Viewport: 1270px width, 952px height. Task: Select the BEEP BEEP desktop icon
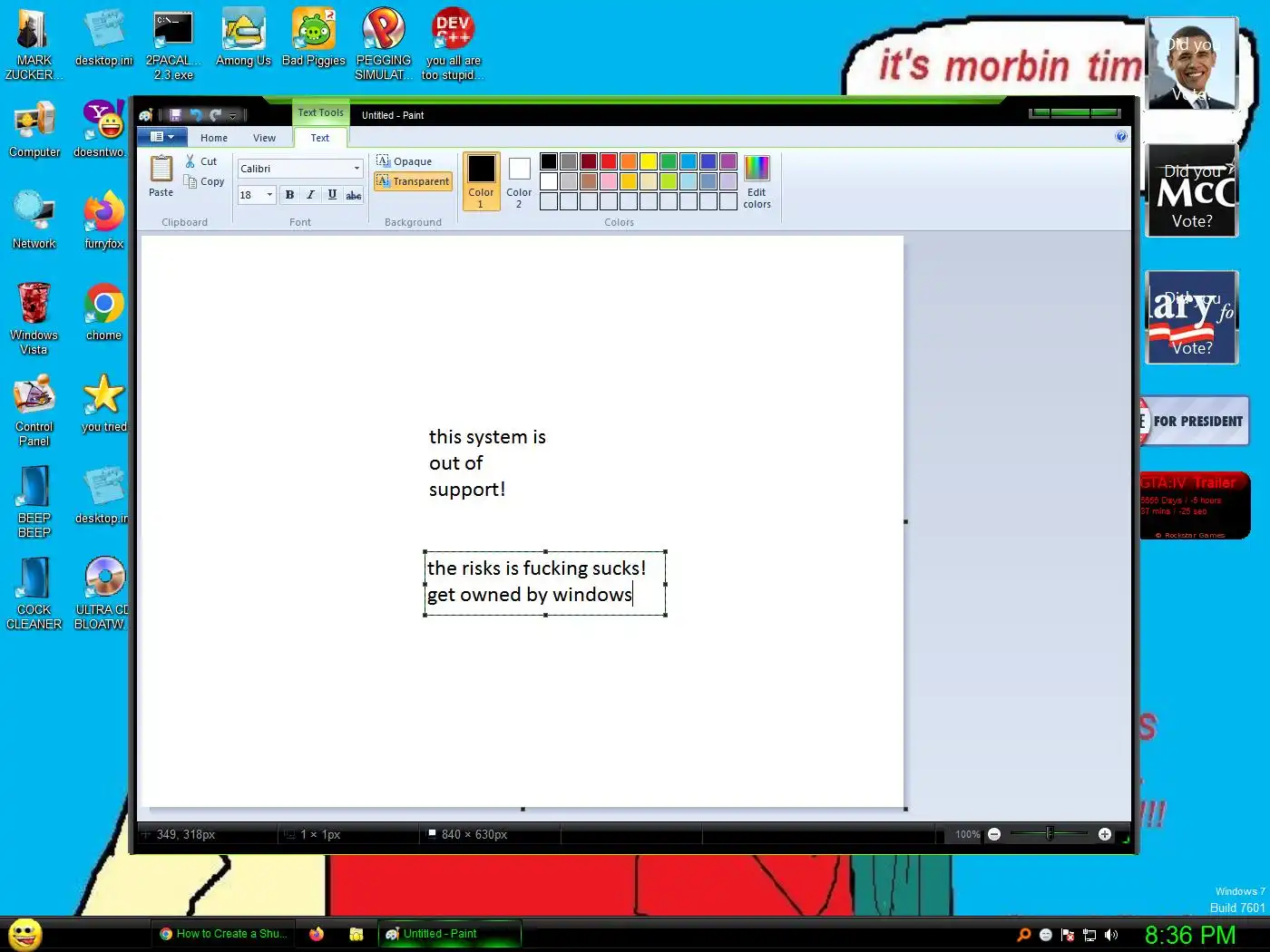click(x=34, y=502)
